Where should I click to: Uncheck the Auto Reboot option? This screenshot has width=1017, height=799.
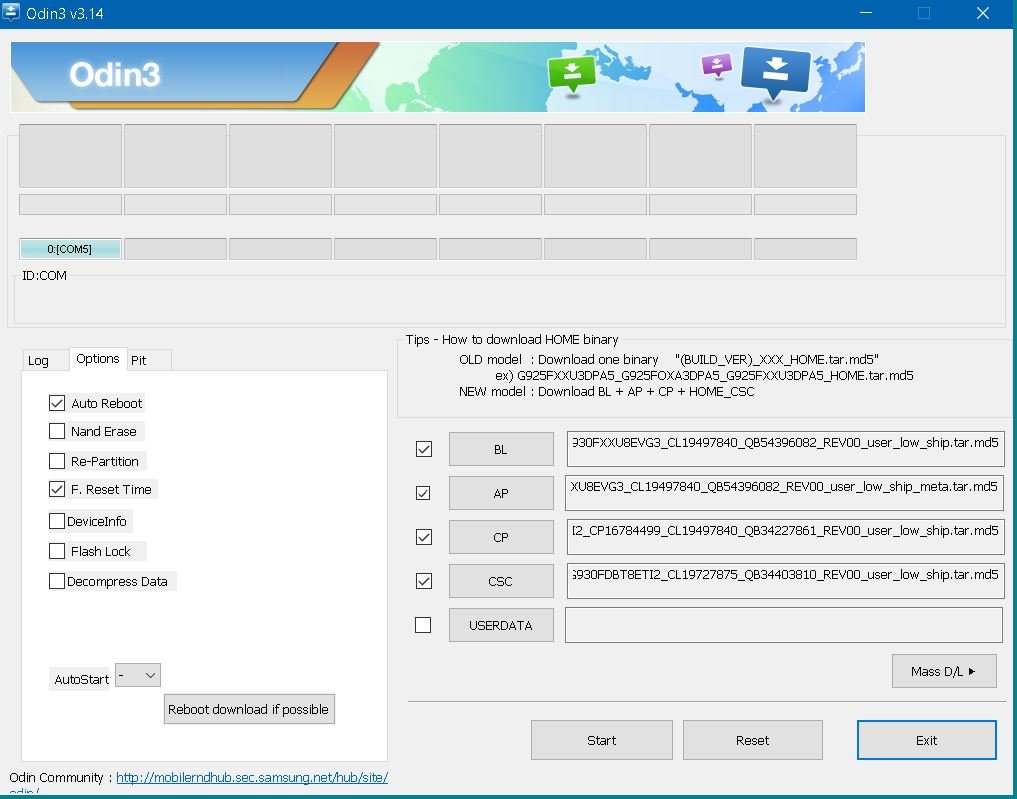pos(57,403)
